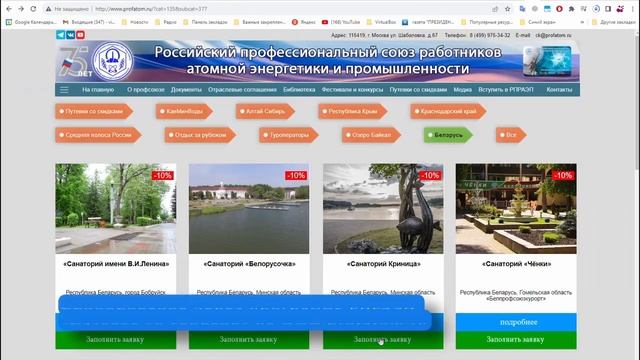Click the browser forward arrow
This screenshot has height=360, width=640.
(x=21, y=9)
